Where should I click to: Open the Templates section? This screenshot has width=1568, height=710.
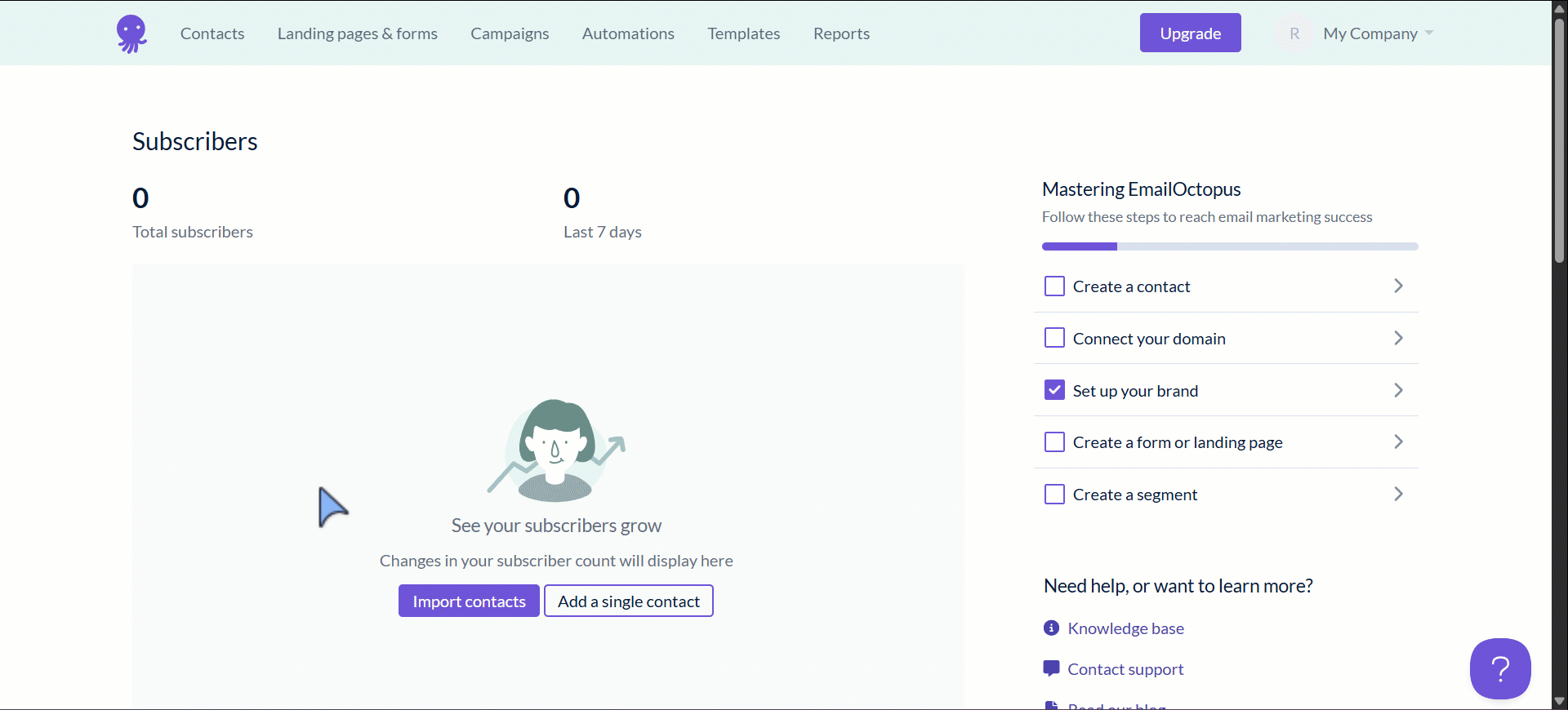(744, 33)
